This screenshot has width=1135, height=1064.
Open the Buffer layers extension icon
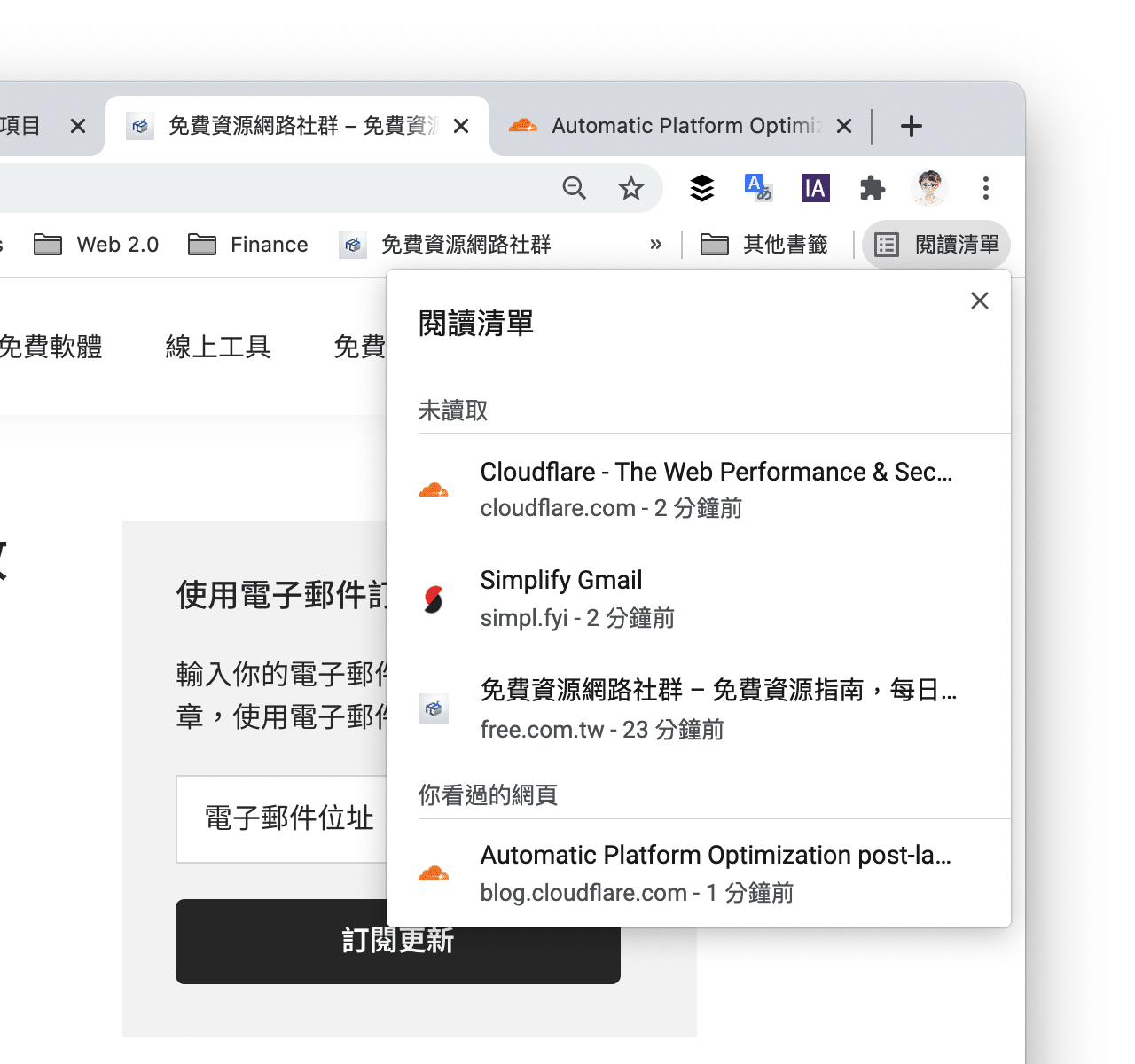coord(702,188)
